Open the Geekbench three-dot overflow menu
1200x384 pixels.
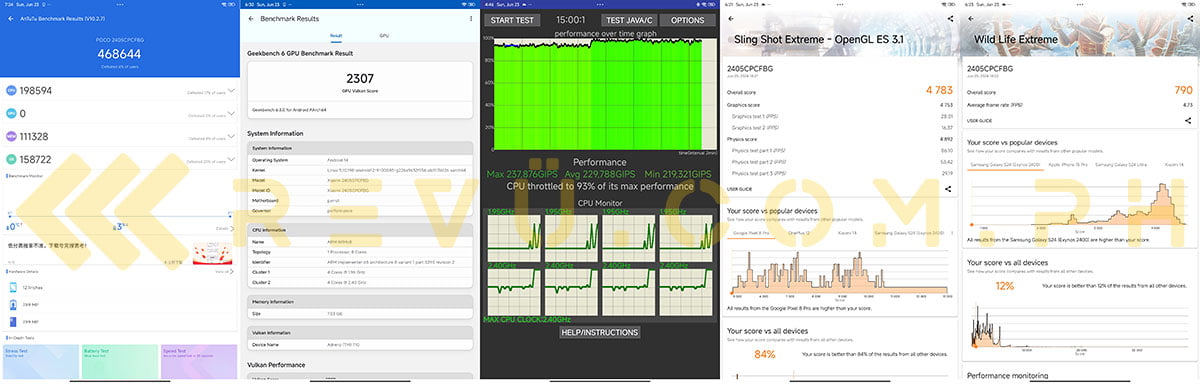tap(470, 19)
